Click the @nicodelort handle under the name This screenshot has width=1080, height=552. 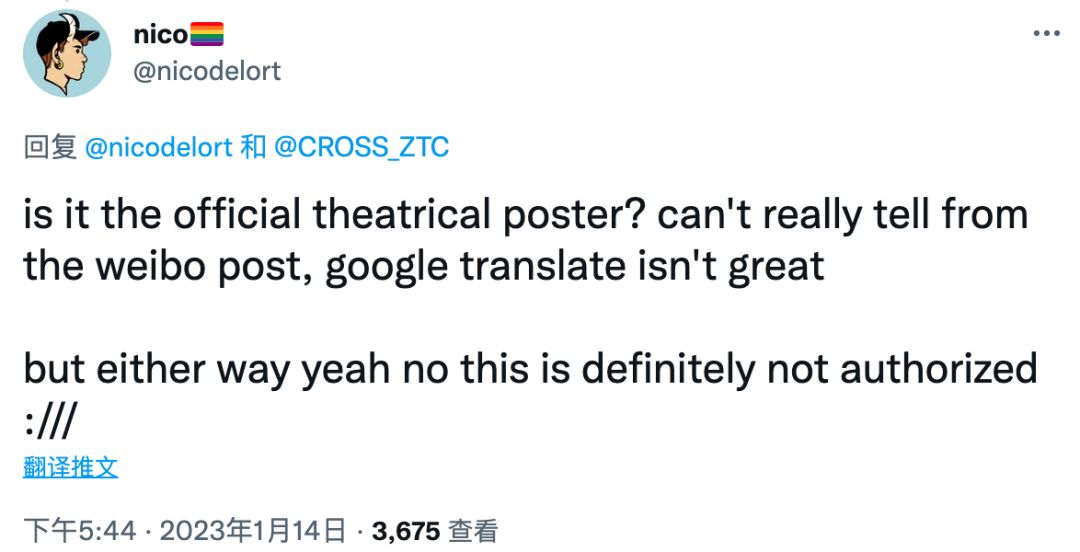click(206, 71)
